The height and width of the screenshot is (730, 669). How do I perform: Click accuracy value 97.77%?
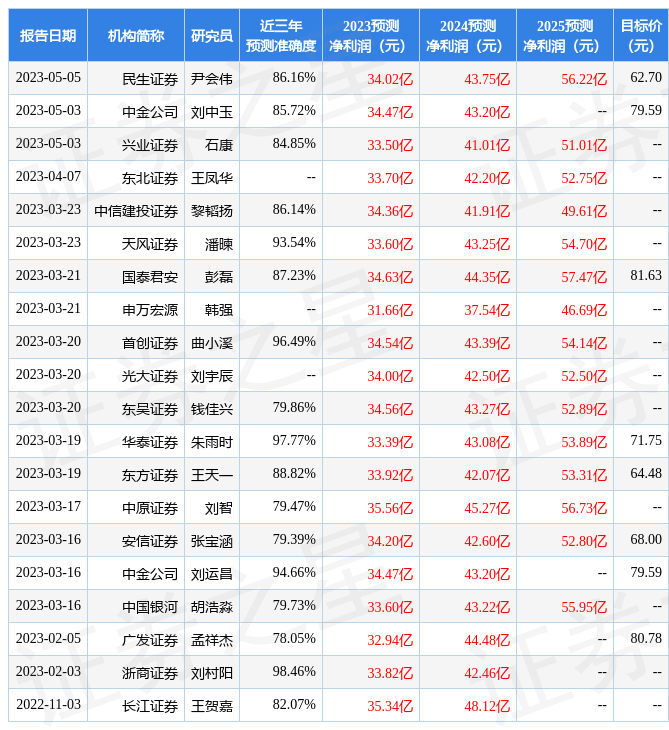pyautogui.click(x=294, y=440)
